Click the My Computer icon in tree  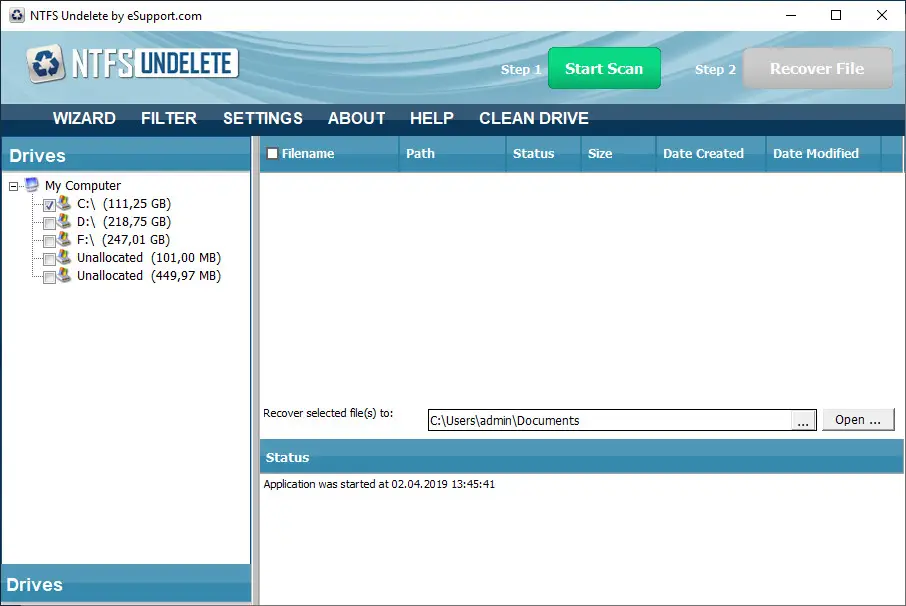coord(32,185)
